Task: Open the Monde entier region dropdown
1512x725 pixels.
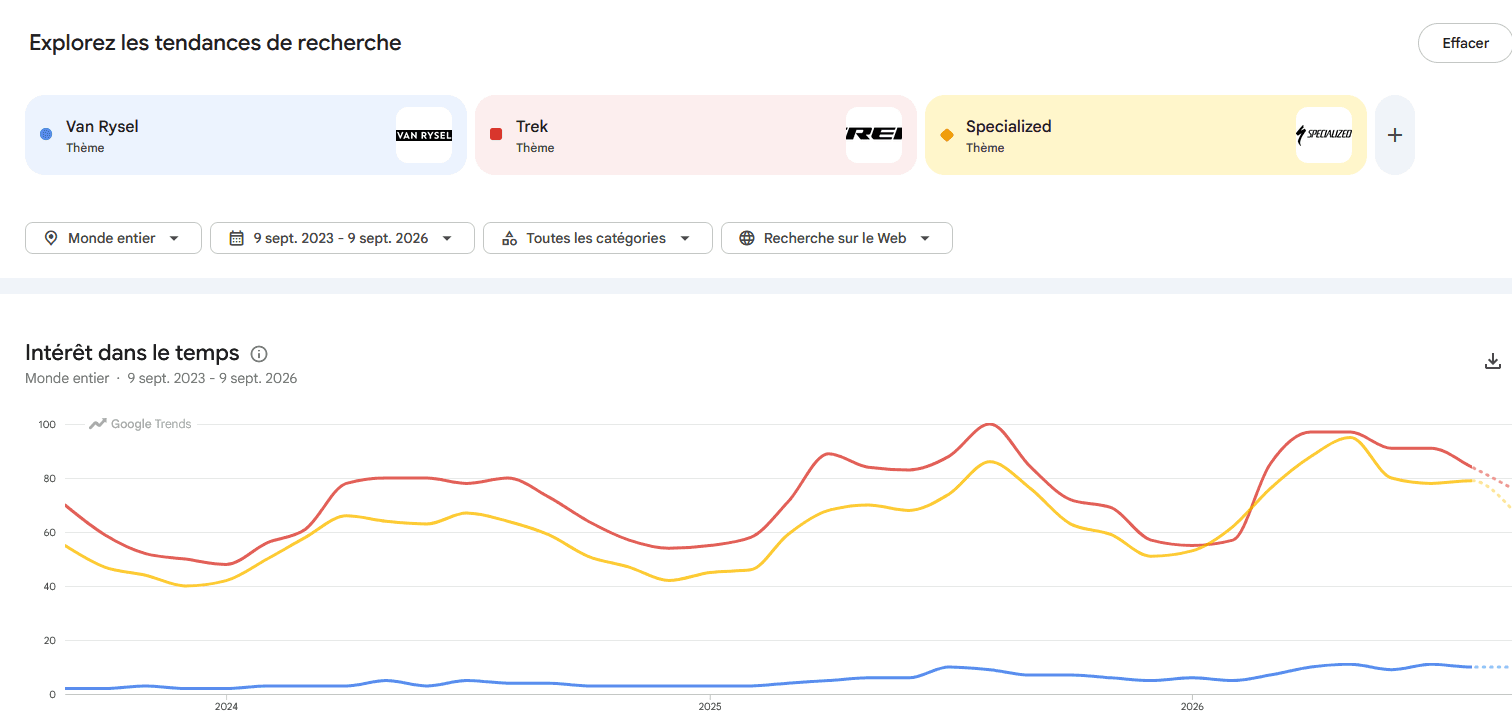Action: coord(113,238)
